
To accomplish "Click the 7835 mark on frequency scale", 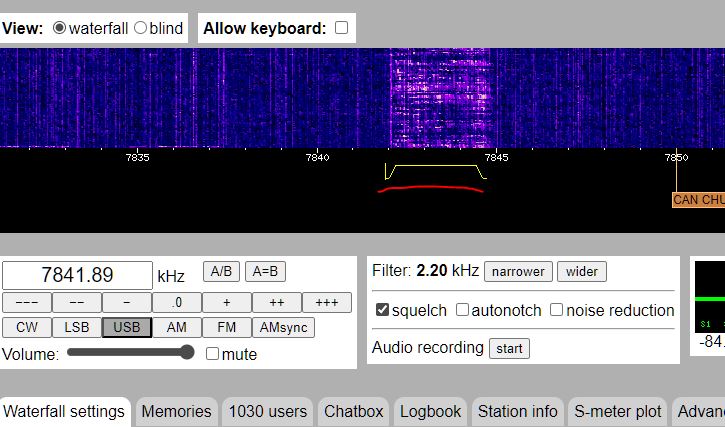I will 138,158.
